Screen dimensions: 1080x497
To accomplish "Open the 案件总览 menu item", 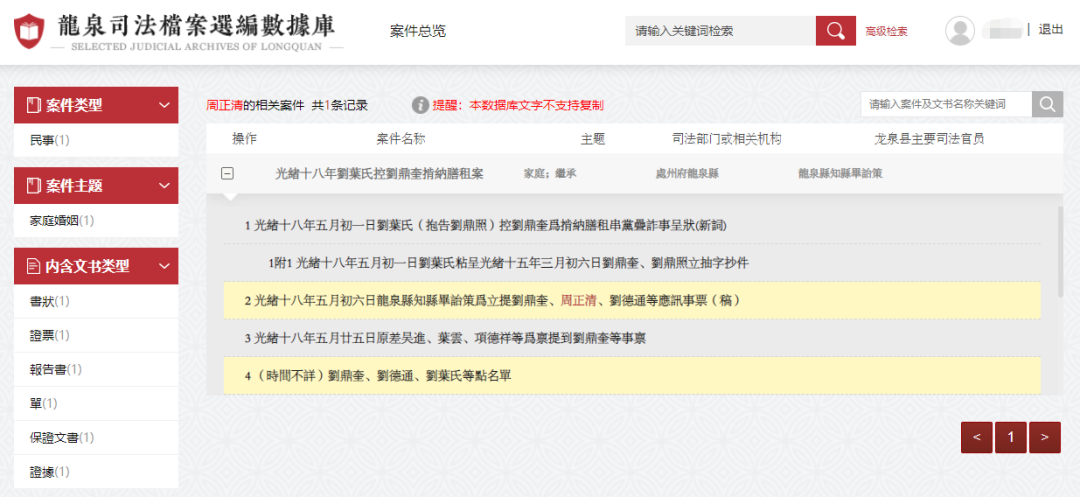I will pos(417,32).
